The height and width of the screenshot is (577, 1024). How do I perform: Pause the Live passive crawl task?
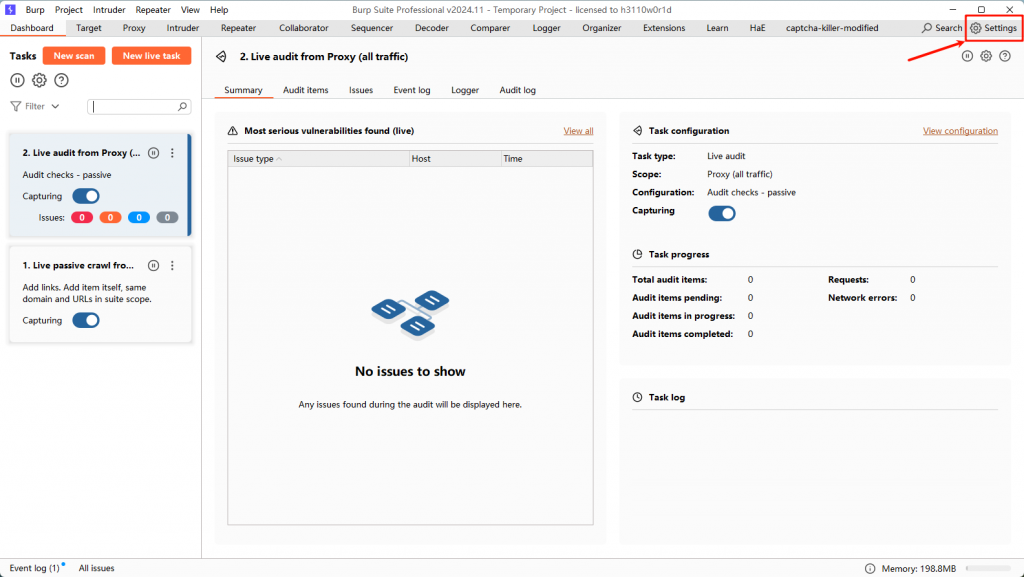coord(153,266)
